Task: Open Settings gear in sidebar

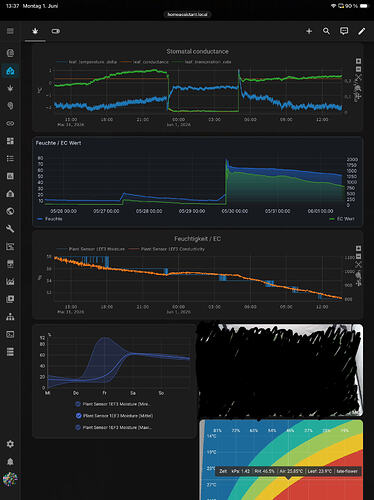Action: (x=10, y=444)
